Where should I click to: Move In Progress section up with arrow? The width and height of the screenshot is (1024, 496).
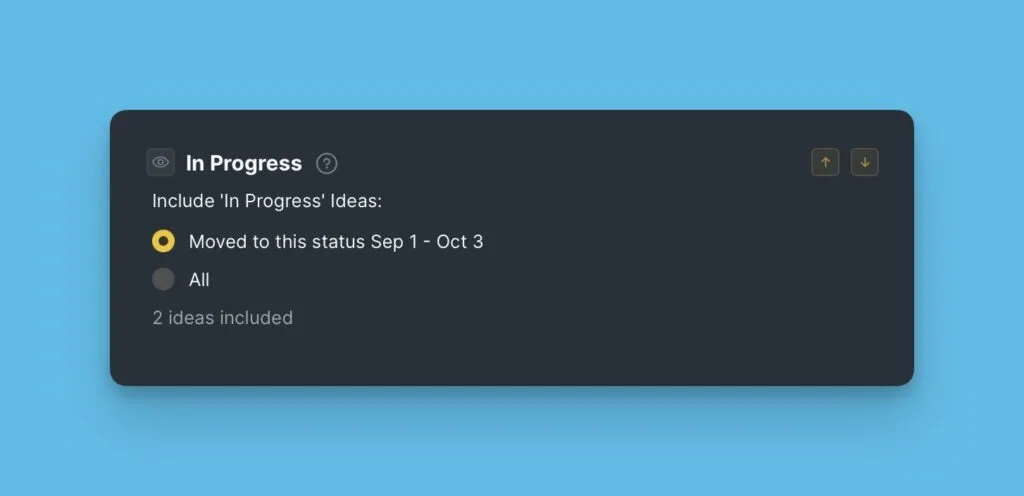tap(825, 162)
